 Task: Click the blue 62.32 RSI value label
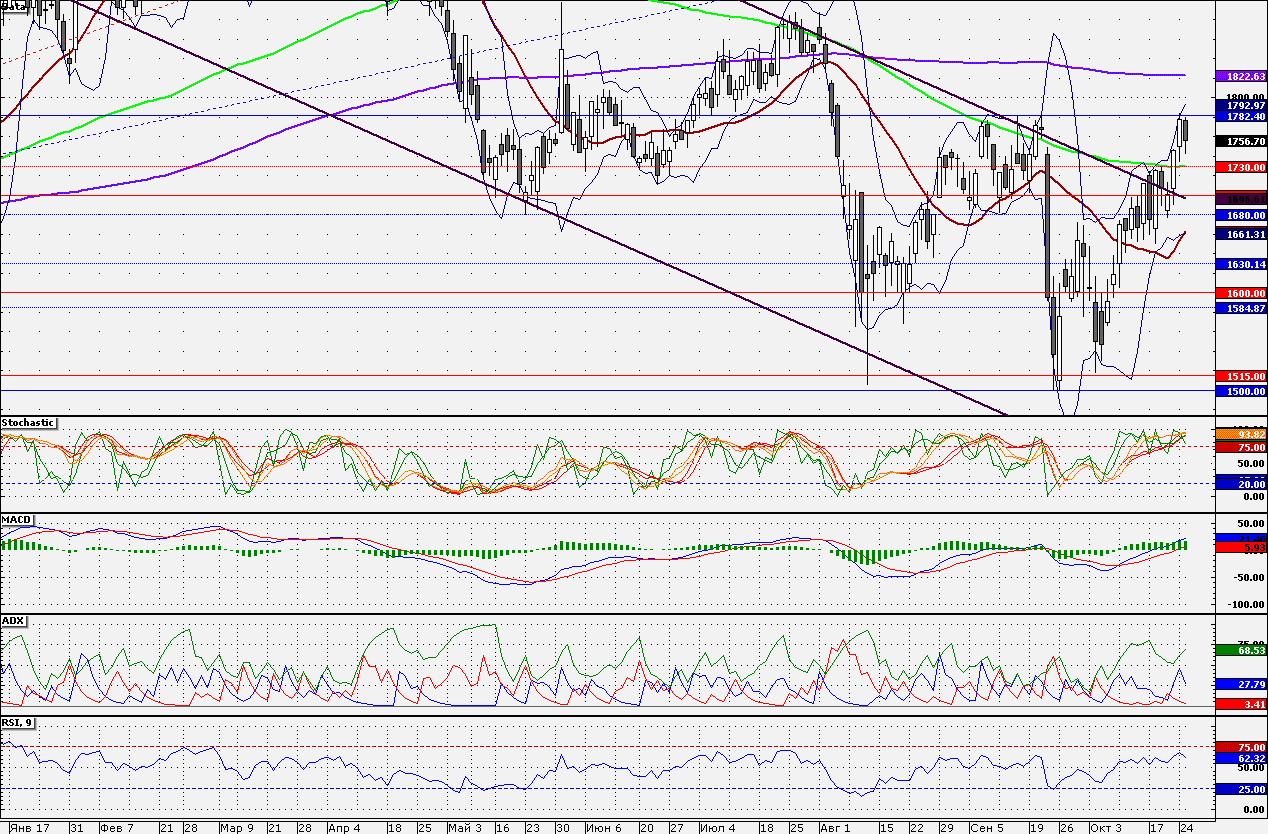click(1240, 759)
